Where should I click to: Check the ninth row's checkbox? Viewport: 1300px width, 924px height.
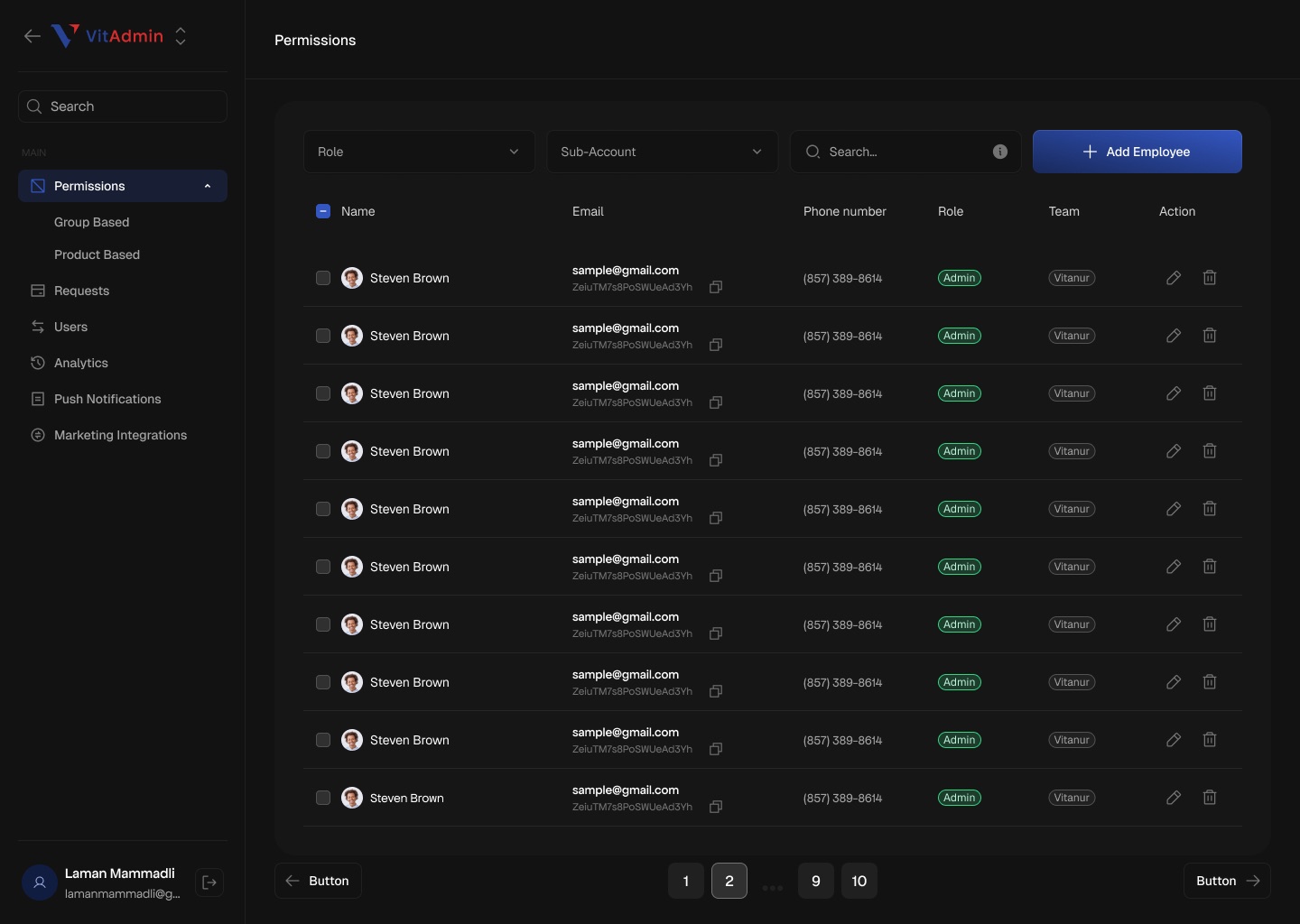[x=323, y=740]
